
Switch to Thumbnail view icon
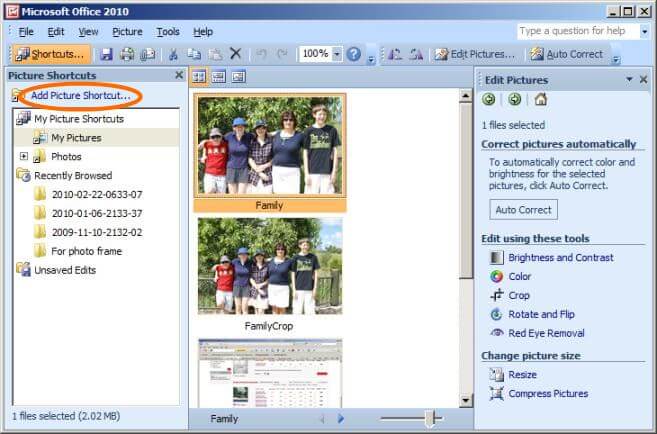tap(199, 77)
